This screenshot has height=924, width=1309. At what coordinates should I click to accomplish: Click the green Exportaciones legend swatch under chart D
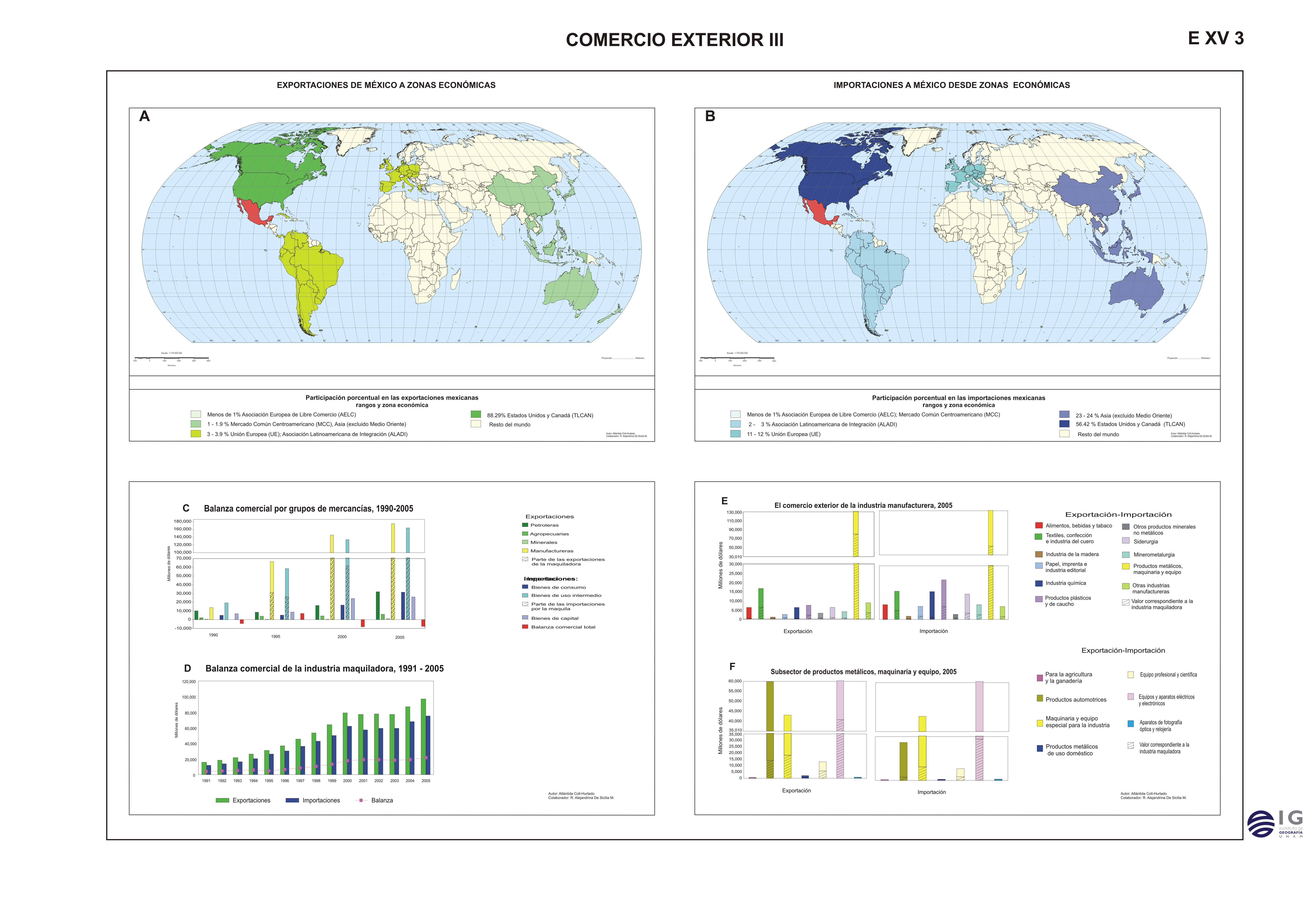coord(222,800)
